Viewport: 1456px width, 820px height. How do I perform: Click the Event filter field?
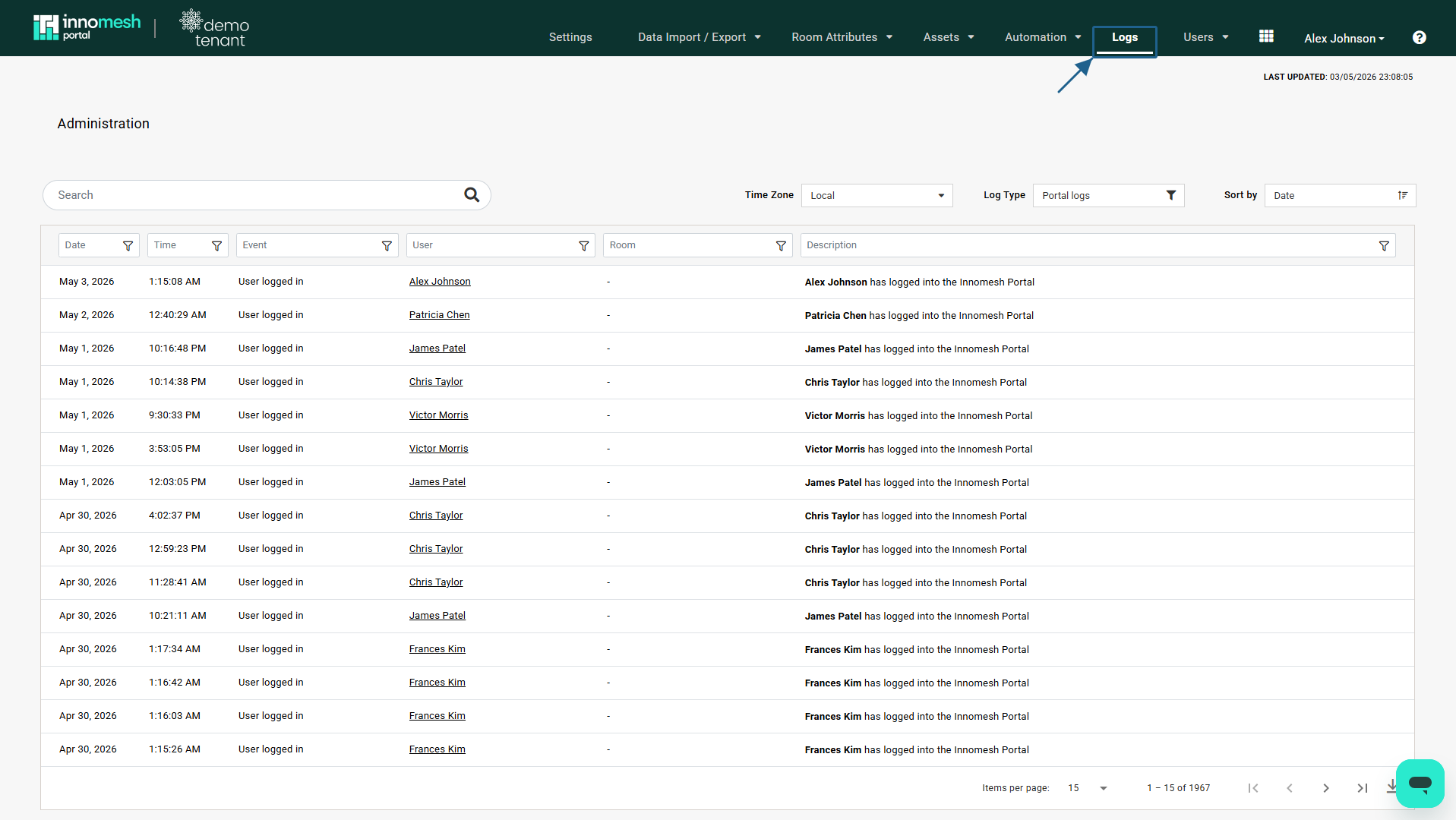point(317,245)
